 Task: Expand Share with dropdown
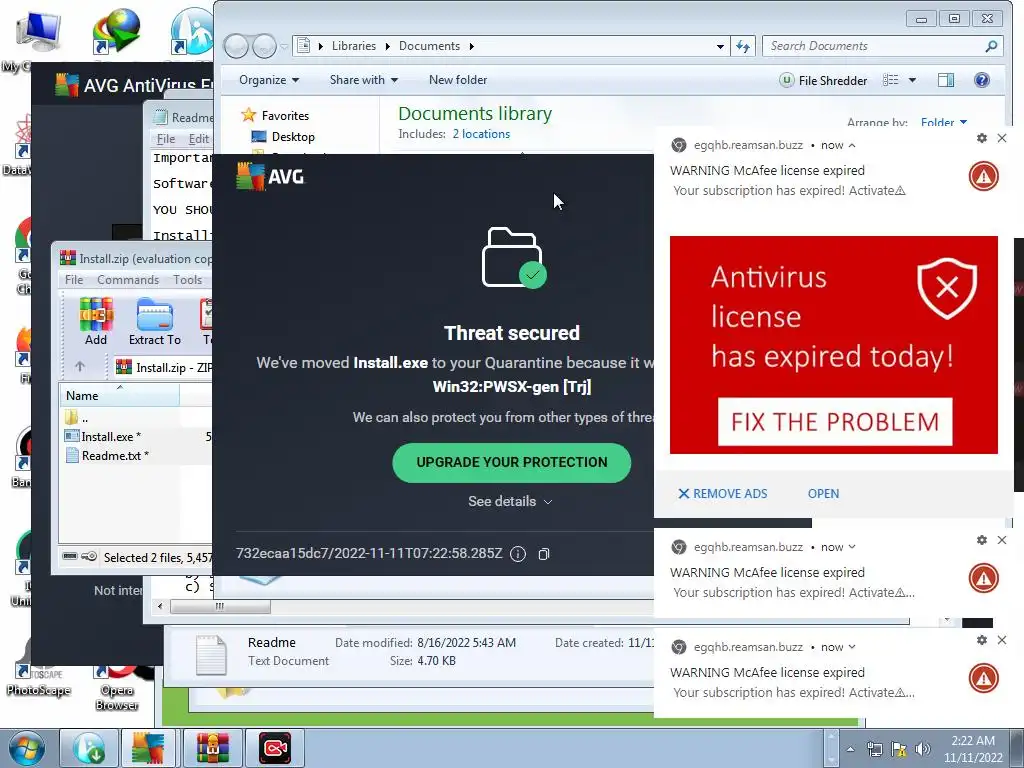364,80
